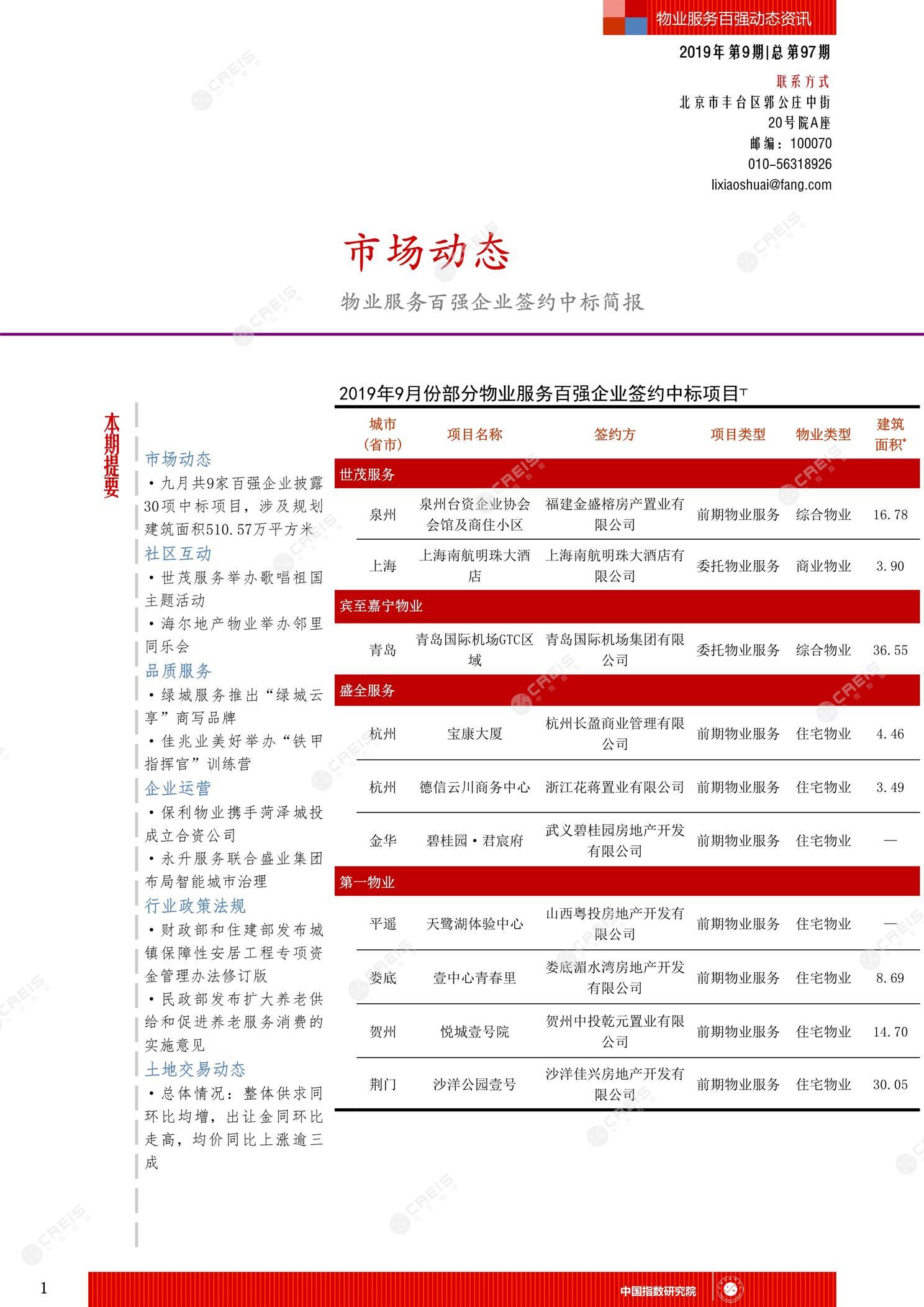Select the phone number 010-56318926
The height and width of the screenshot is (1307, 924).
pyautogui.click(x=790, y=164)
